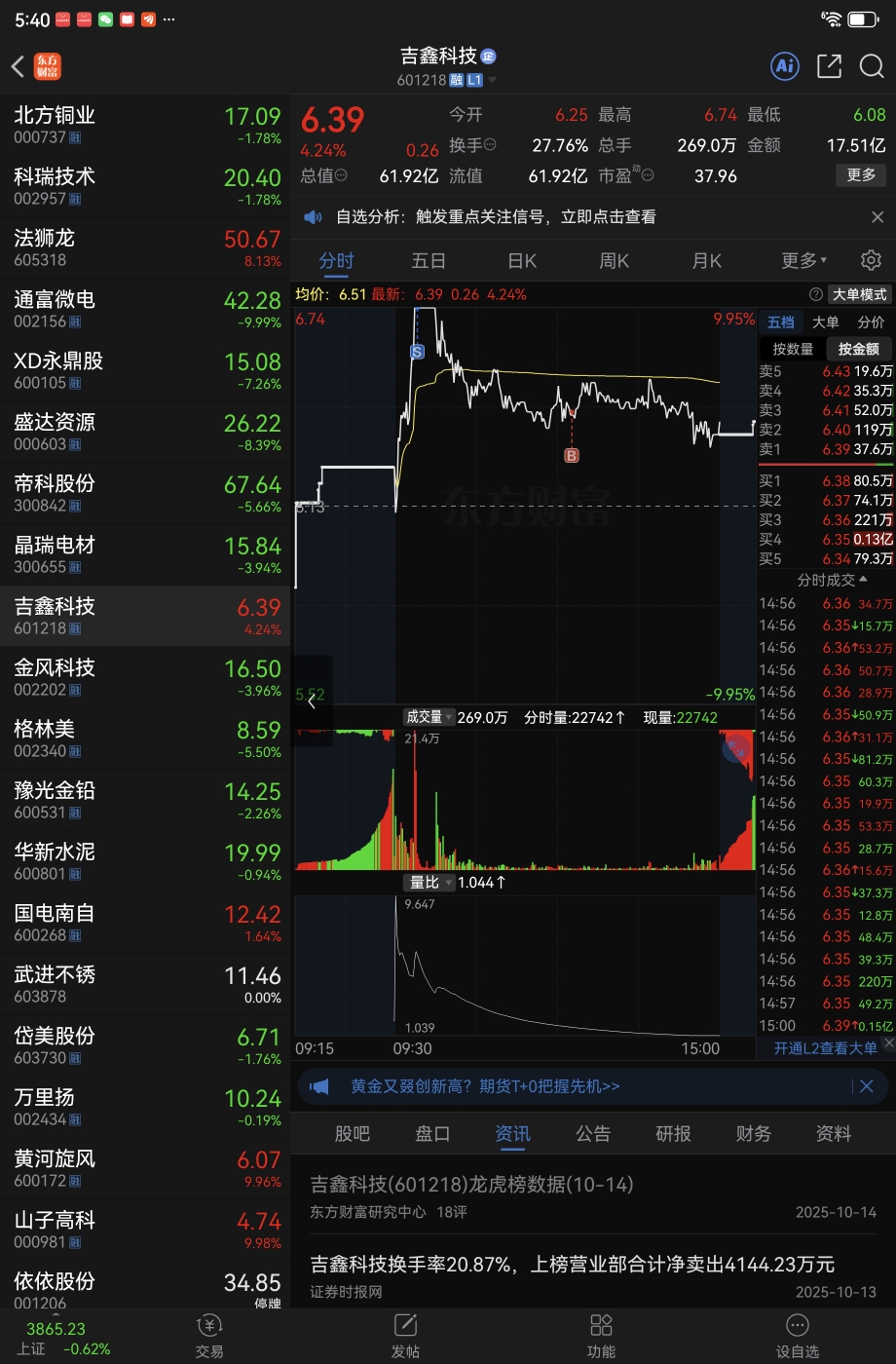
Task: Open the 龙虎榜数据(10-14) news article
Action: pos(593,1197)
